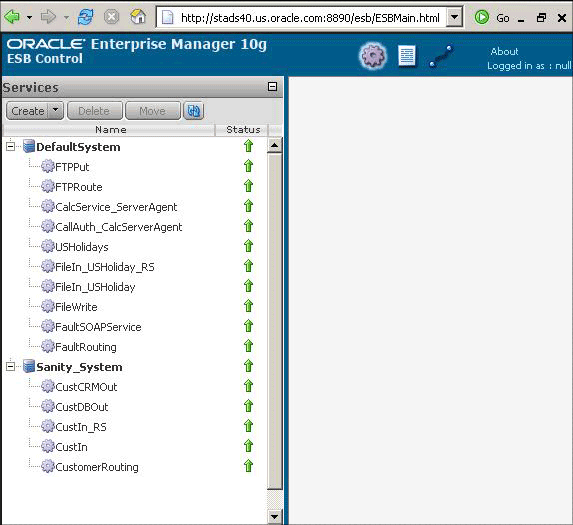573x525 pixels.
Task: Open the address bar history dropdown
Action: pos(454,17)
